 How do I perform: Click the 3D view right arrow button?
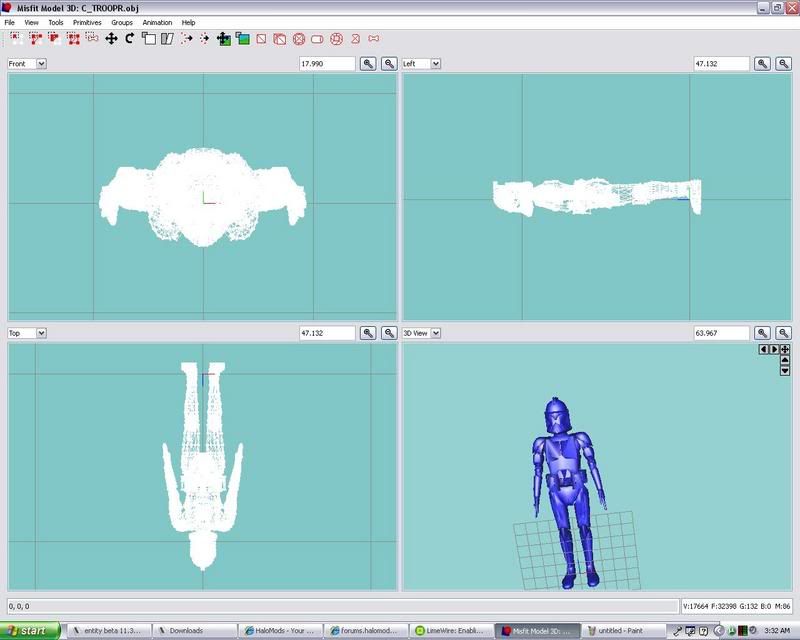pos(774,349)
